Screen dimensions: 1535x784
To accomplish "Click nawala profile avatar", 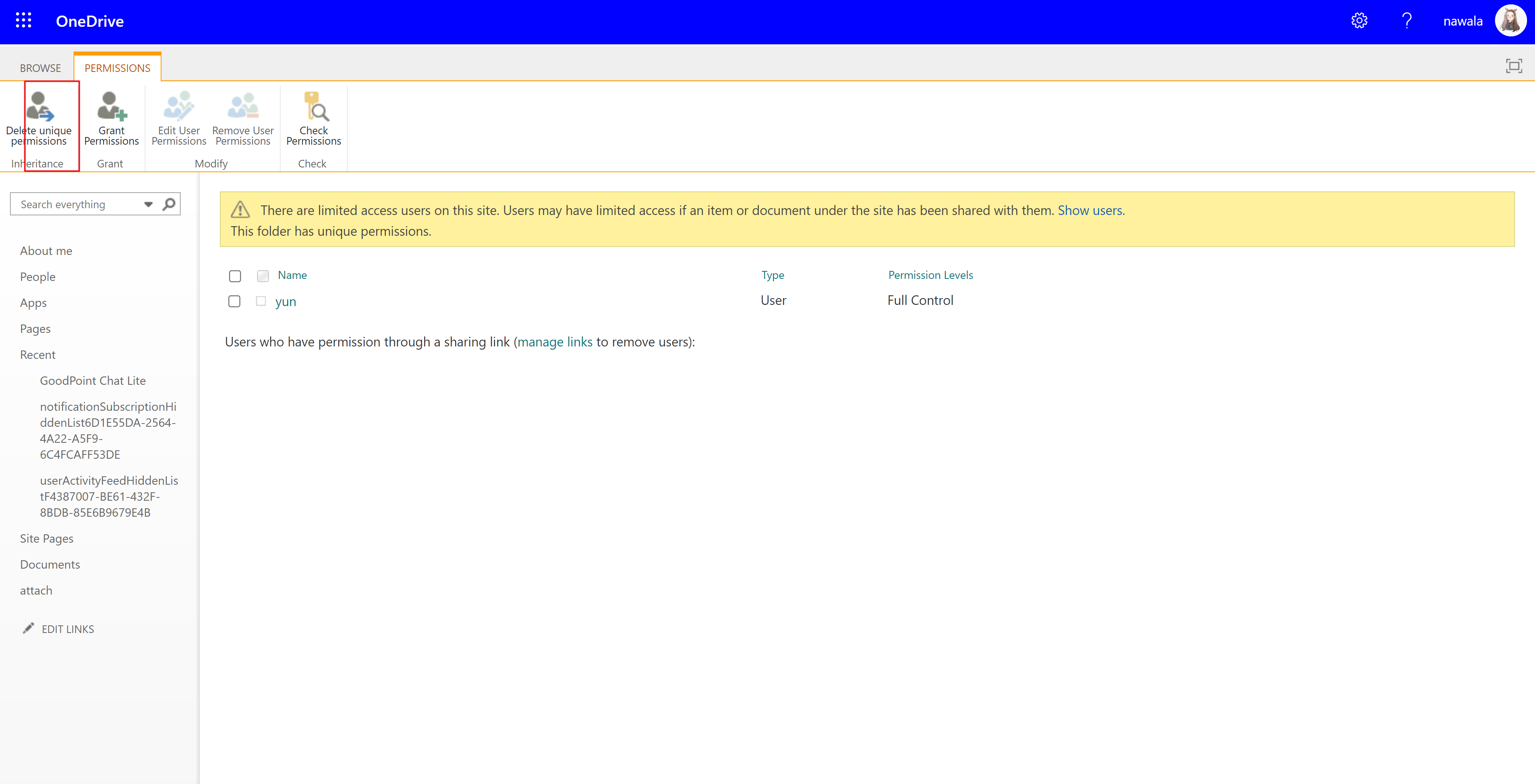I will click(x=1510, y=21).
